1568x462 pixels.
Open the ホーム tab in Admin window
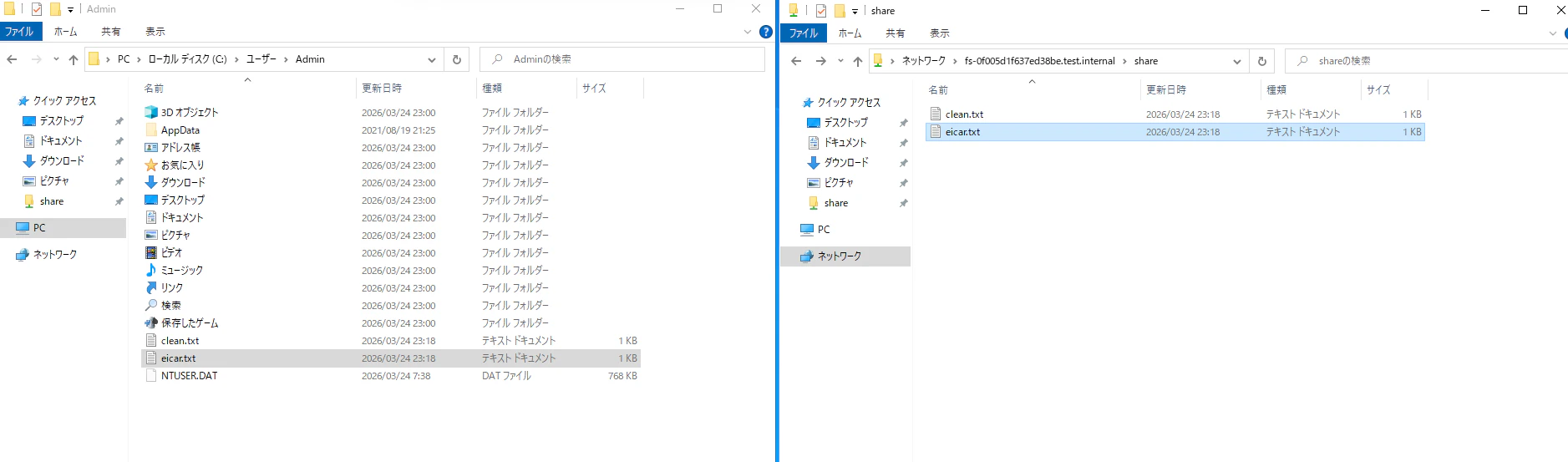(x=65, y=32)
